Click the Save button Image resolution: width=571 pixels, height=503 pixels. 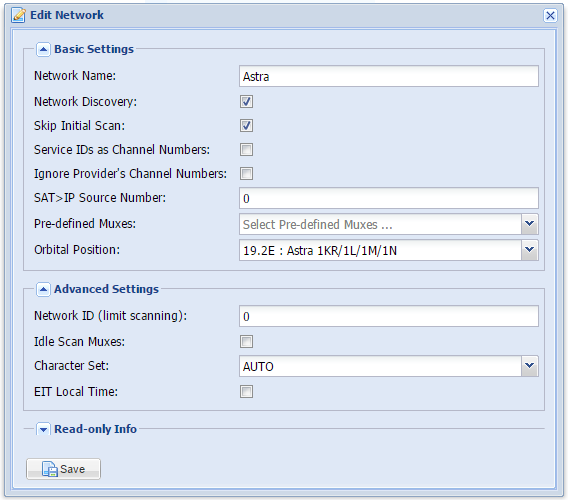(x=63, y=469)
